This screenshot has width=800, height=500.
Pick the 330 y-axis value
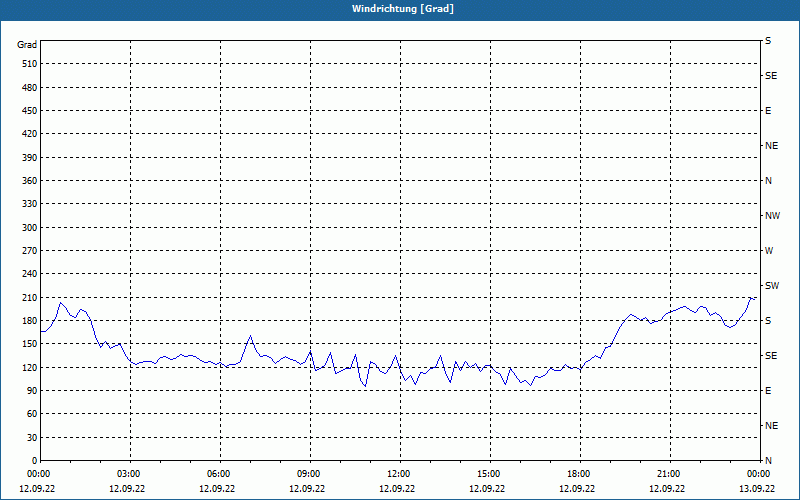pos(30,204)
